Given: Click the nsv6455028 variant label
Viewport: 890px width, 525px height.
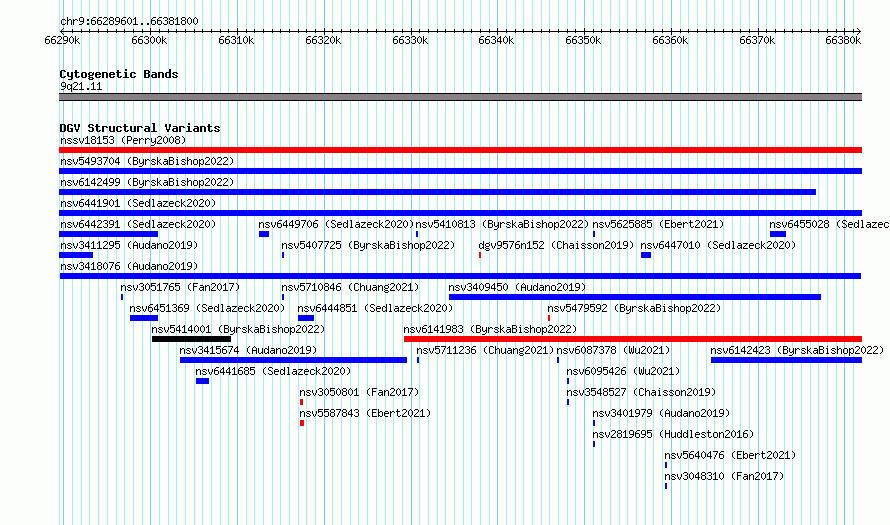Looking at the screenshot, I should [829, 224].
